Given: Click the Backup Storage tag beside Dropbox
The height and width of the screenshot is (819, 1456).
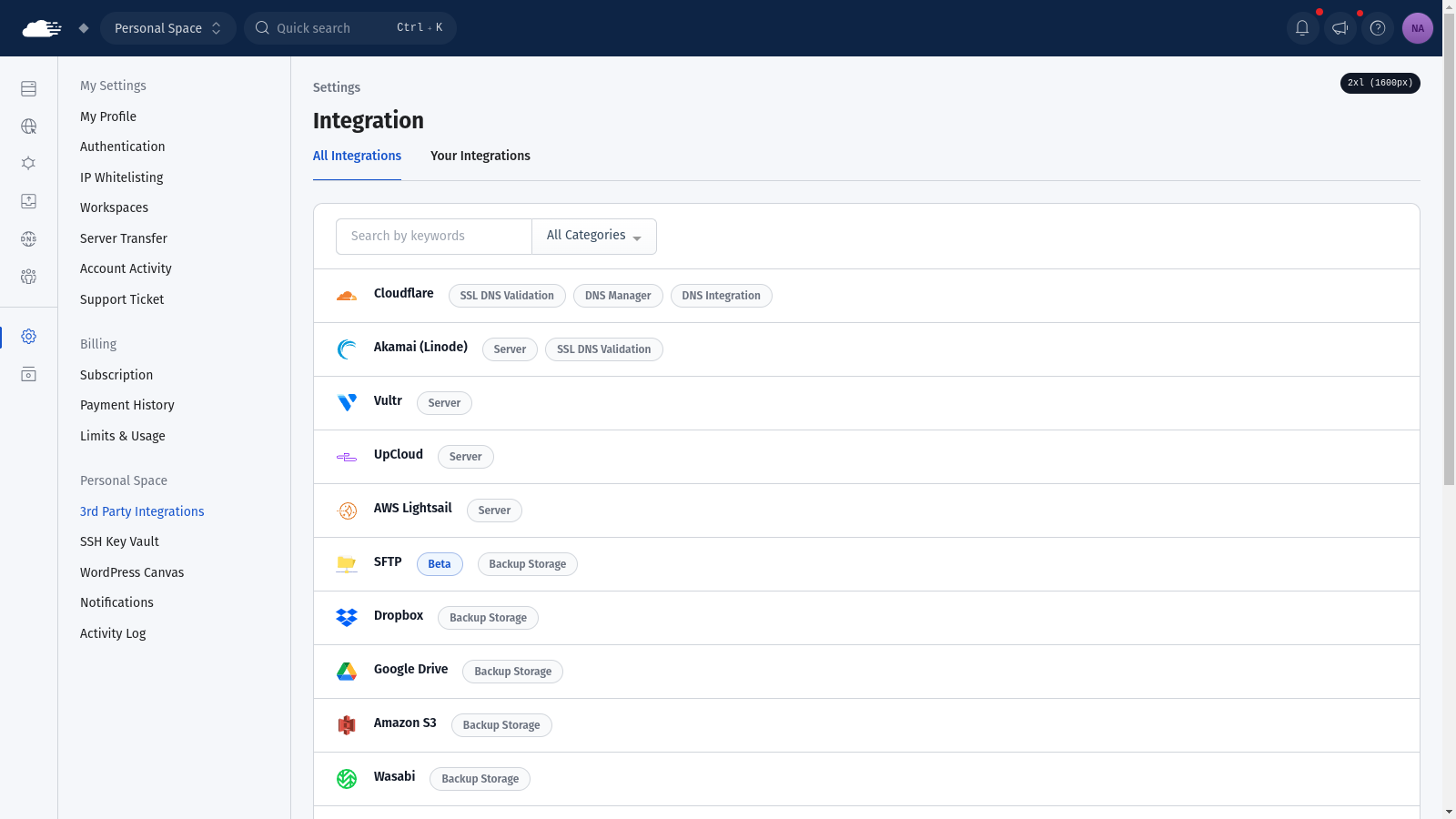Looking at the screenshot, I should tap(488, 618).
